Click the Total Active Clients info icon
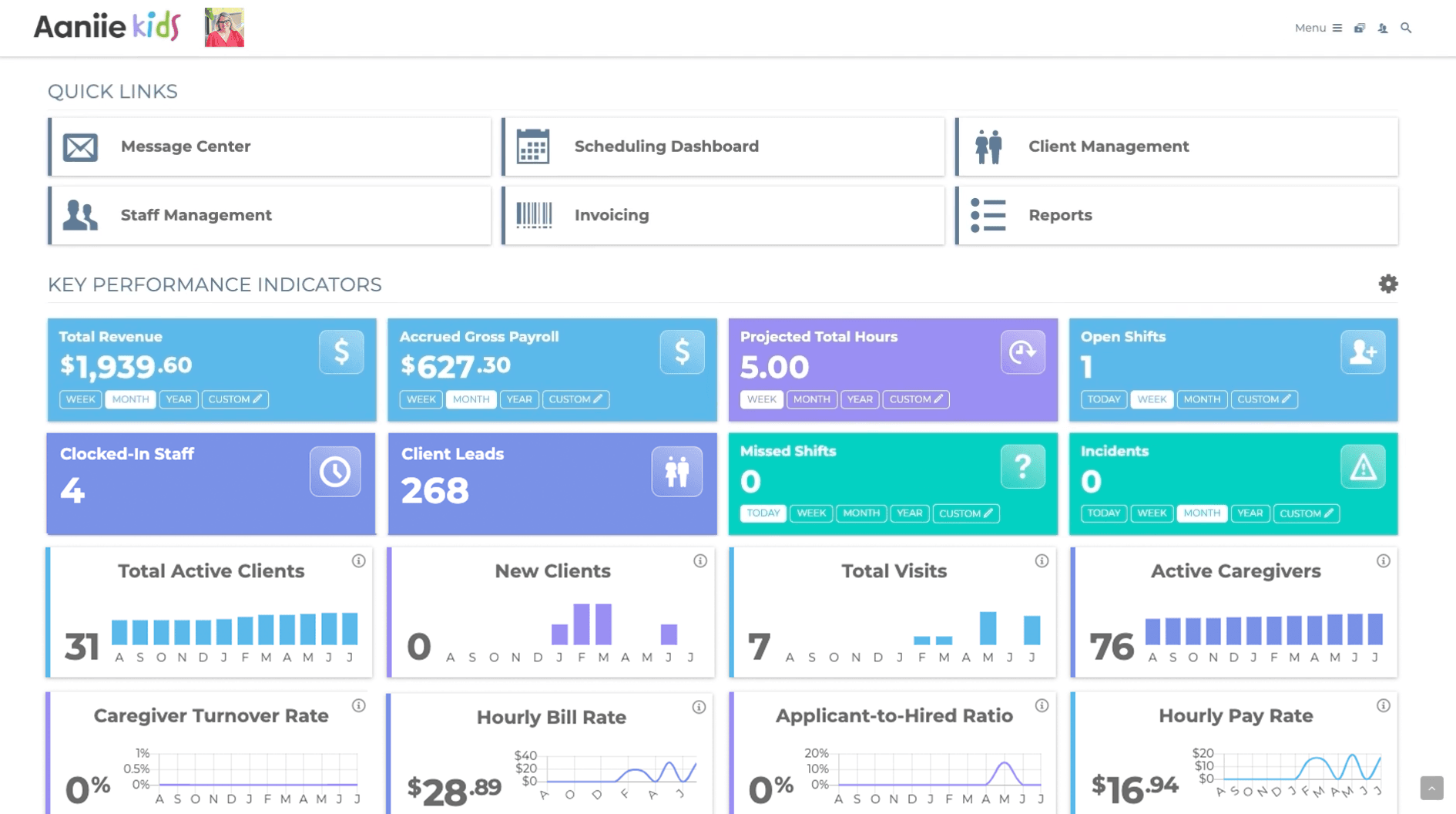Image resolution: width=1456 pixels, height=814 pixels. click(358, 561)
